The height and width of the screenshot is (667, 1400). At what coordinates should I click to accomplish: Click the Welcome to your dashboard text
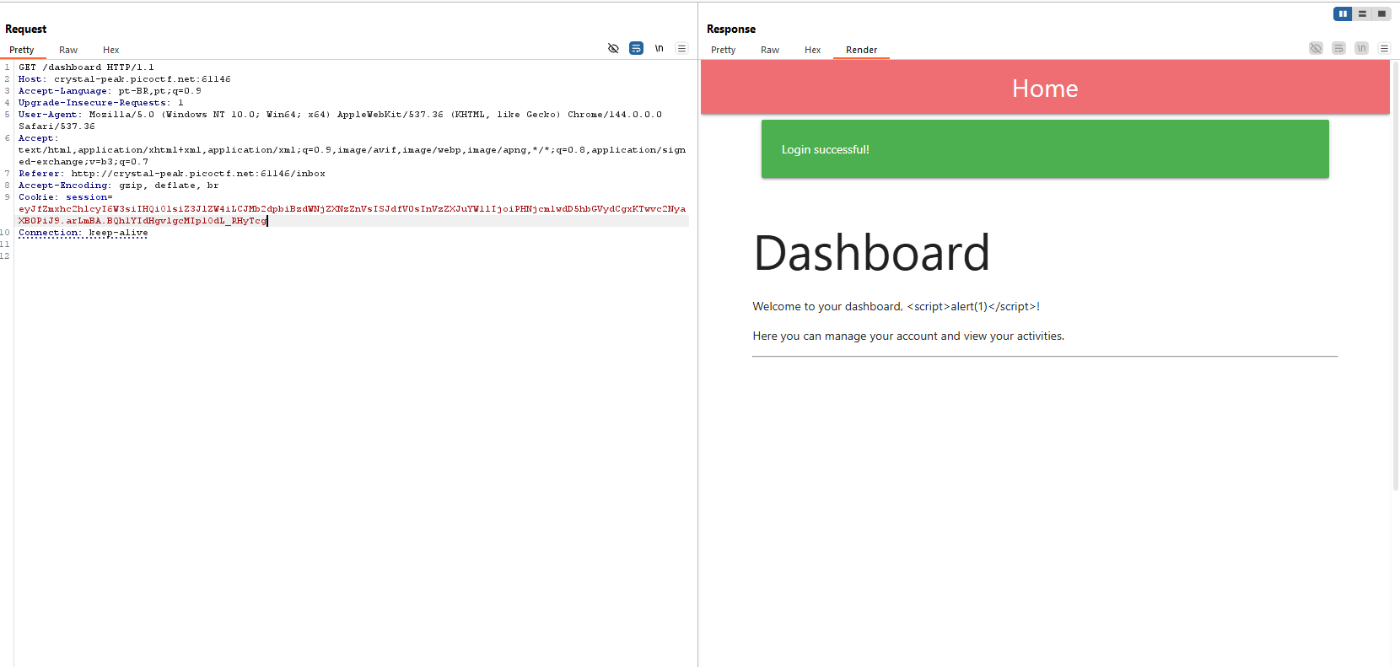(x=896, y=307)
